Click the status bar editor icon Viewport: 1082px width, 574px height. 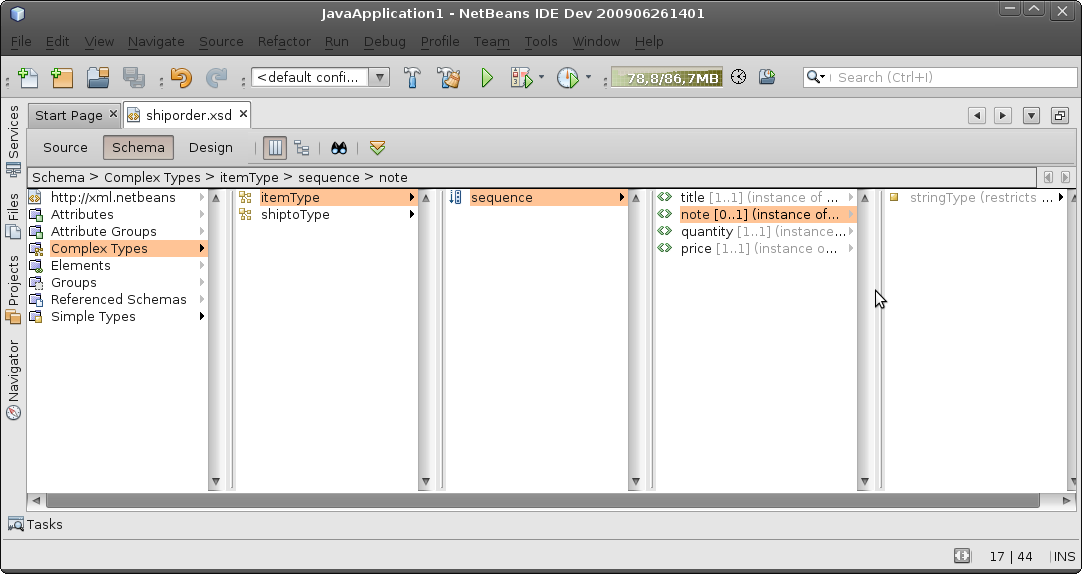962,555
